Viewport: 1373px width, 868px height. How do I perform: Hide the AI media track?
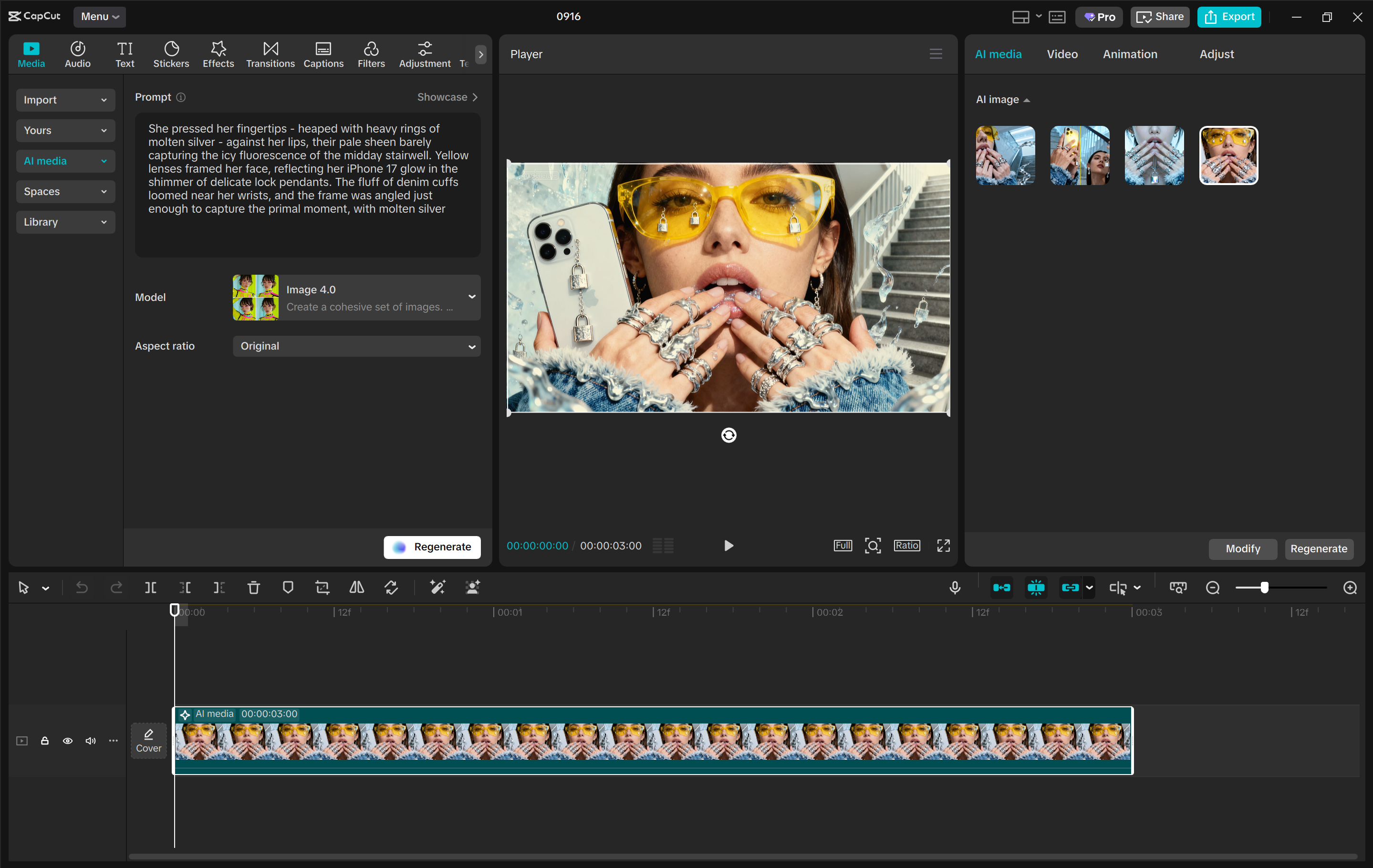(67, 741)
